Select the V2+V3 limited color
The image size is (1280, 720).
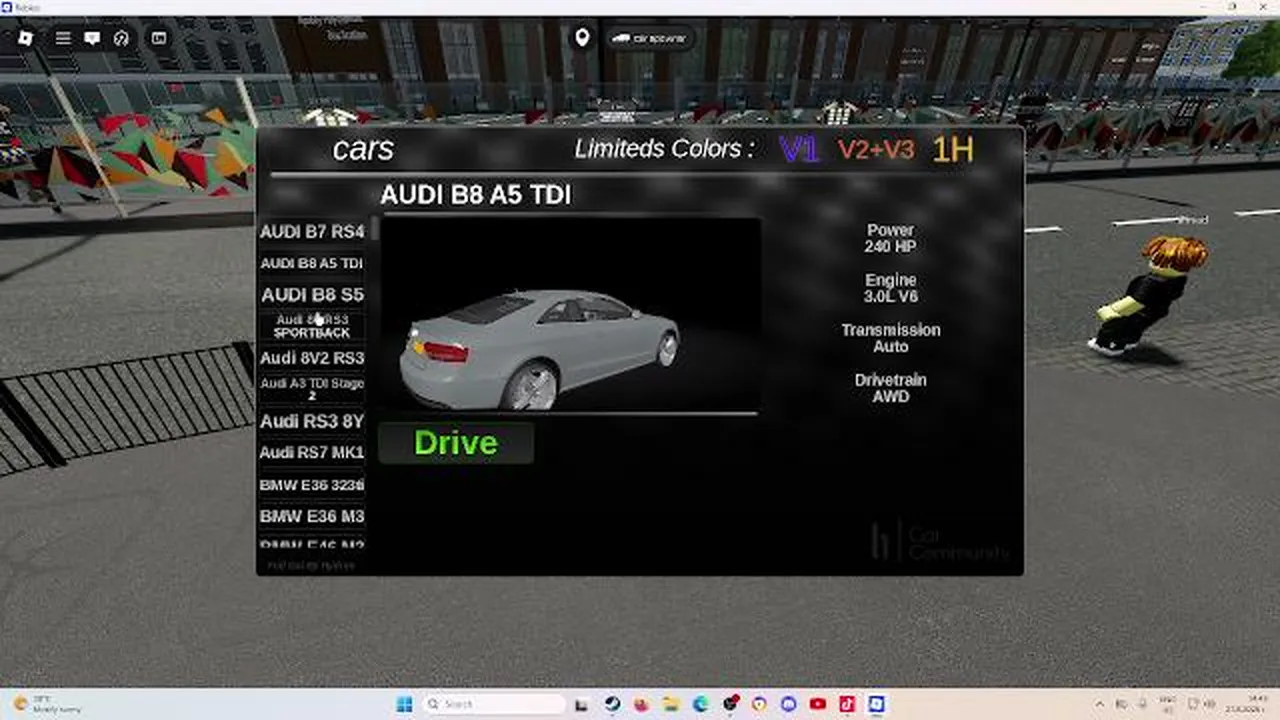[876, 150]
